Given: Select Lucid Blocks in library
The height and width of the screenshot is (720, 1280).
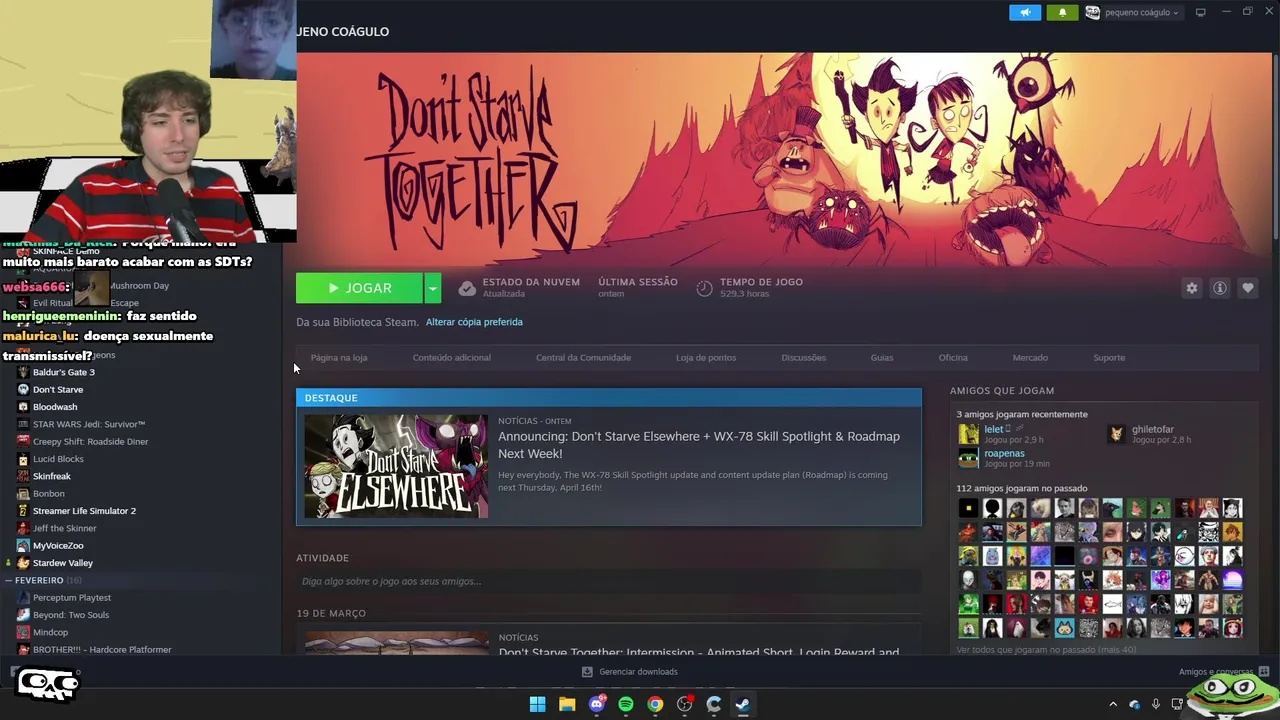Looking at the screenshot, I should point(58,459).
